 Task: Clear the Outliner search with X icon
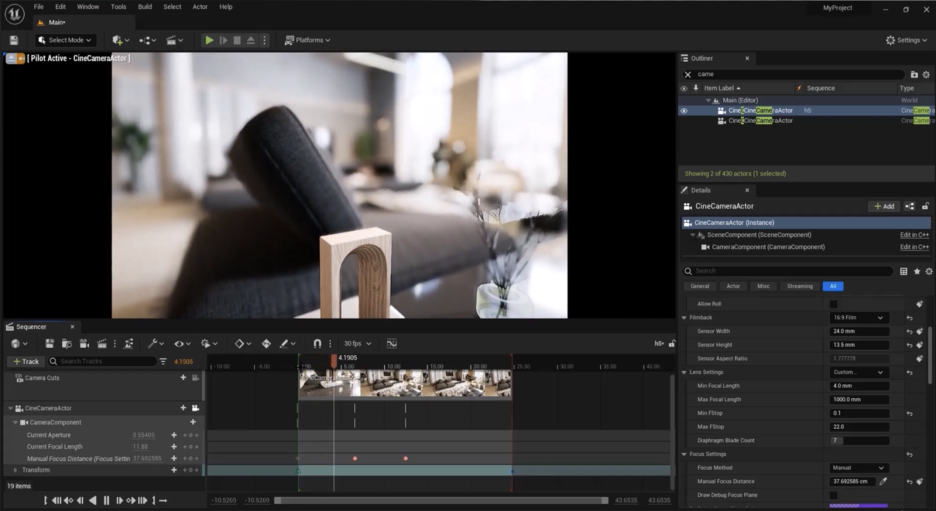pyautogui.click(x=687, y=74)
